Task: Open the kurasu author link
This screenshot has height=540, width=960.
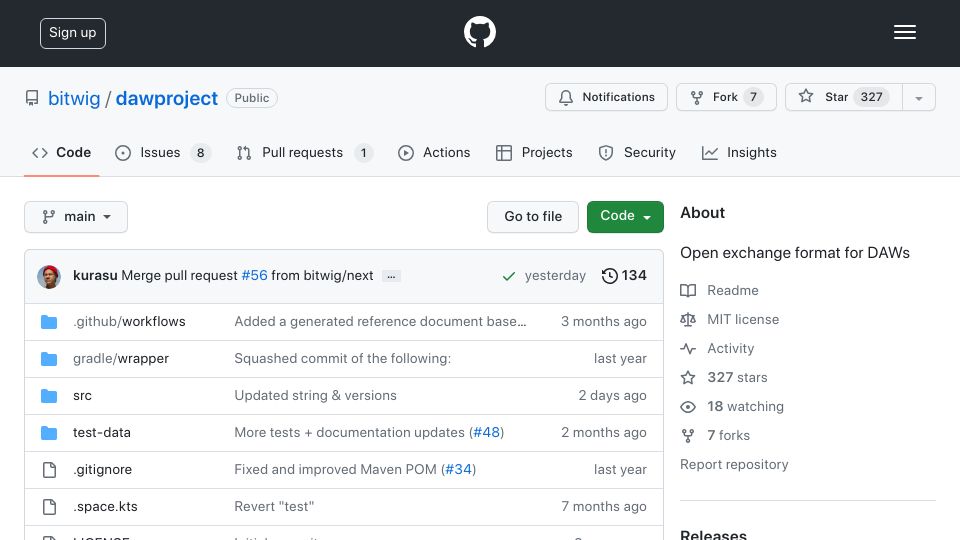Action: pyautogui.click(x=95, y=276)
